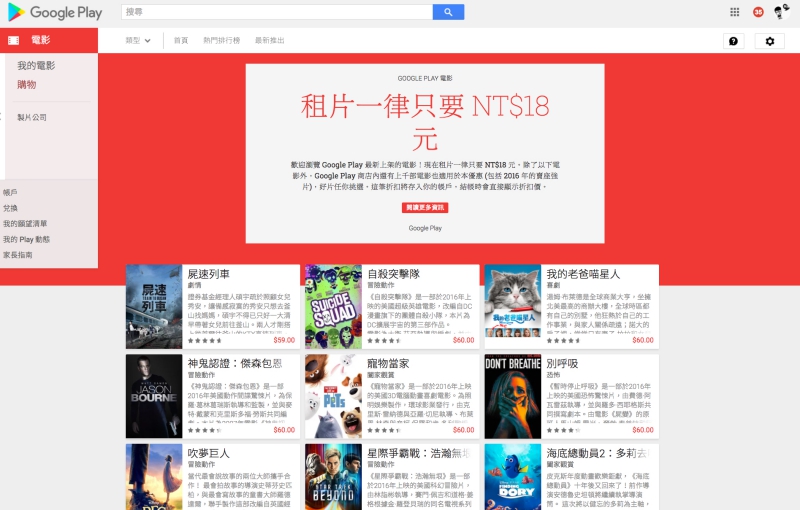Click into the 搜尋 search field

277,12
